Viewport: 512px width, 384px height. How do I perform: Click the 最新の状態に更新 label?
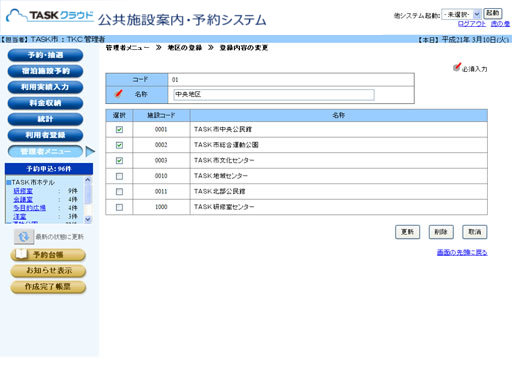click(x=60, y=237)
